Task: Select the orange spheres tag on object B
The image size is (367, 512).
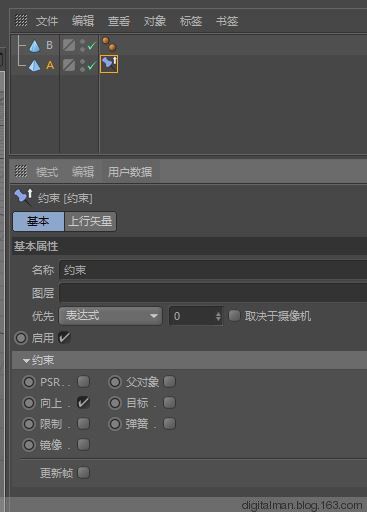Action: (109, 44)
